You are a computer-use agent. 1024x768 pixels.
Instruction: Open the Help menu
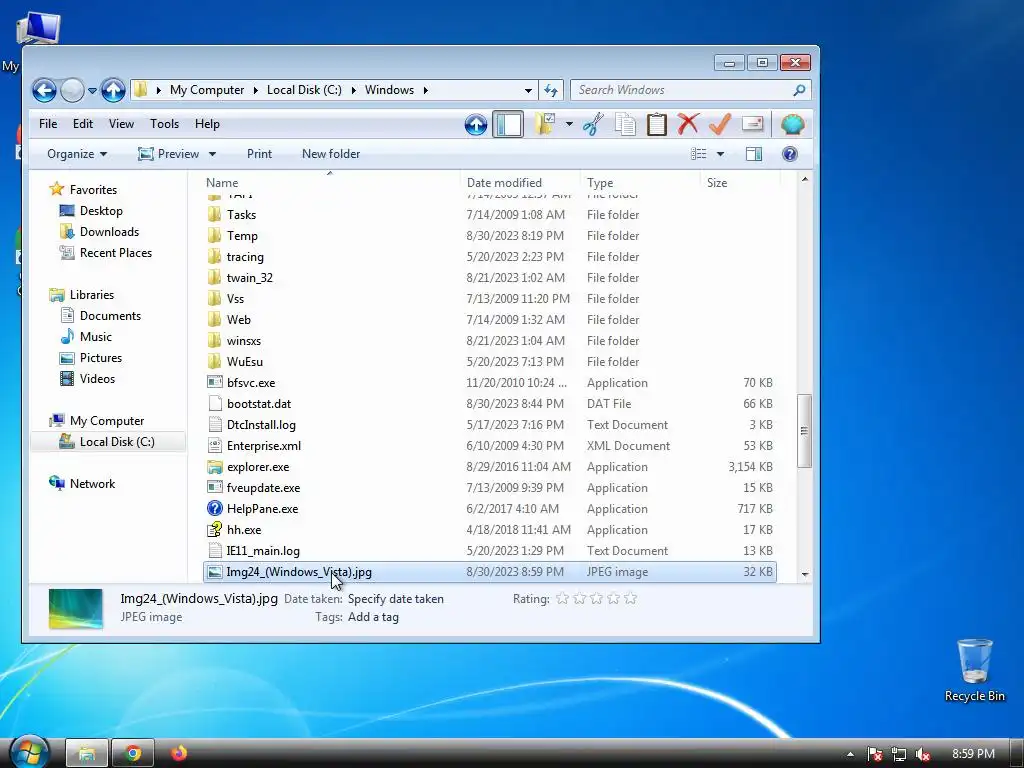point(207,124)
